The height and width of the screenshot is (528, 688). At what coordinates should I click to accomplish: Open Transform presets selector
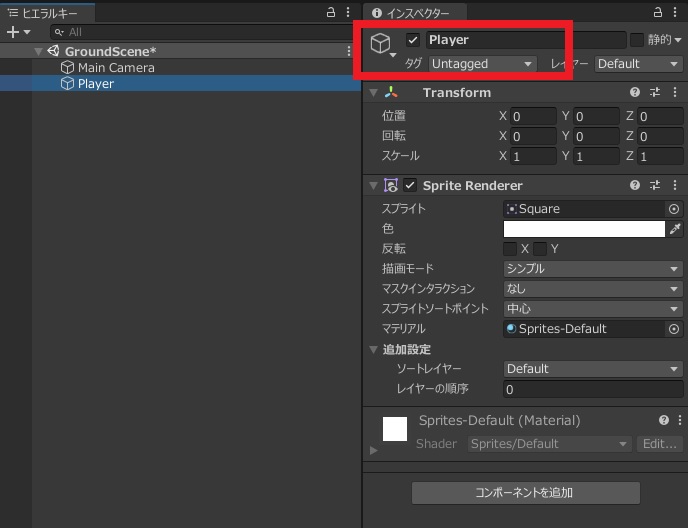pos(655,92)
